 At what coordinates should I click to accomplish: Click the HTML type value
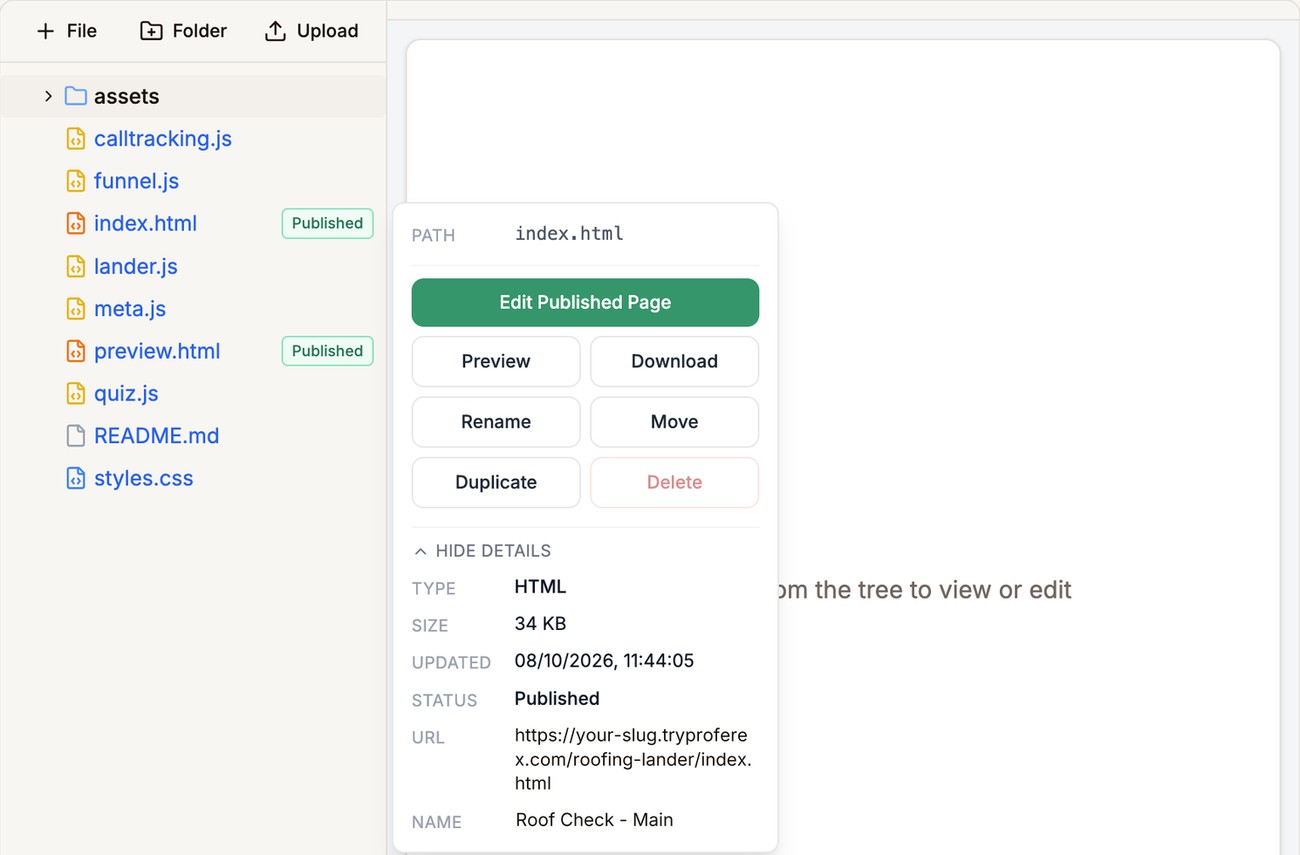(540, 587)
